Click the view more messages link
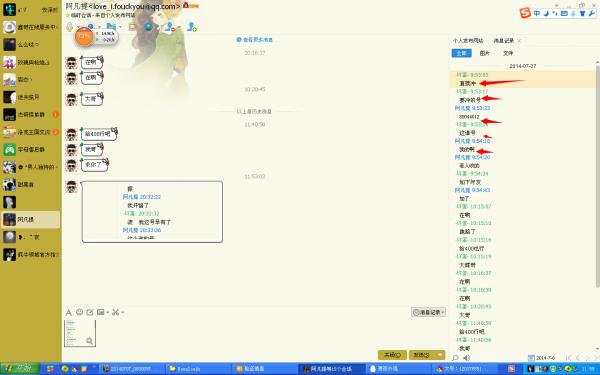600x375 pixels. [254, 39]
